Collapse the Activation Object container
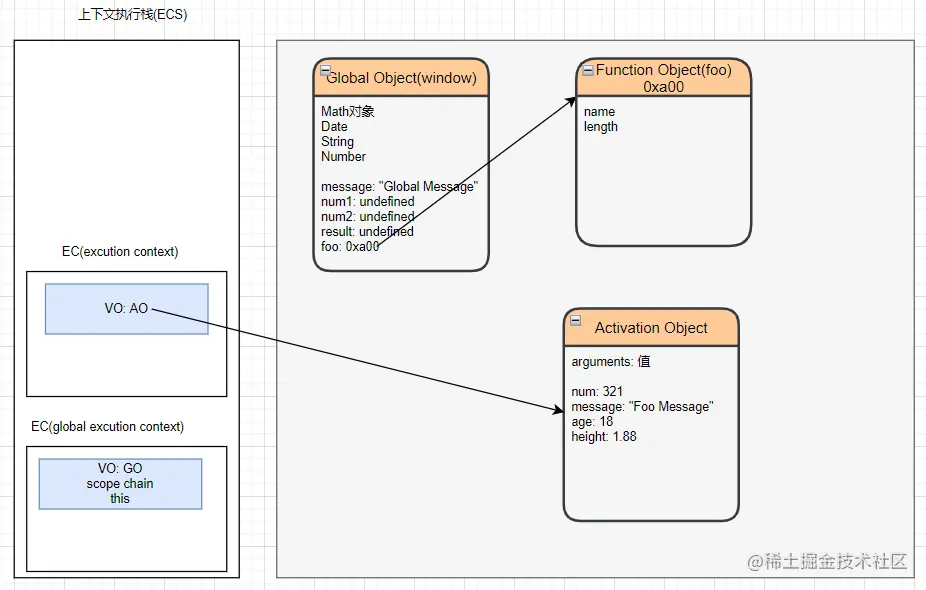 pyautogui.click(x=576, y=320)
